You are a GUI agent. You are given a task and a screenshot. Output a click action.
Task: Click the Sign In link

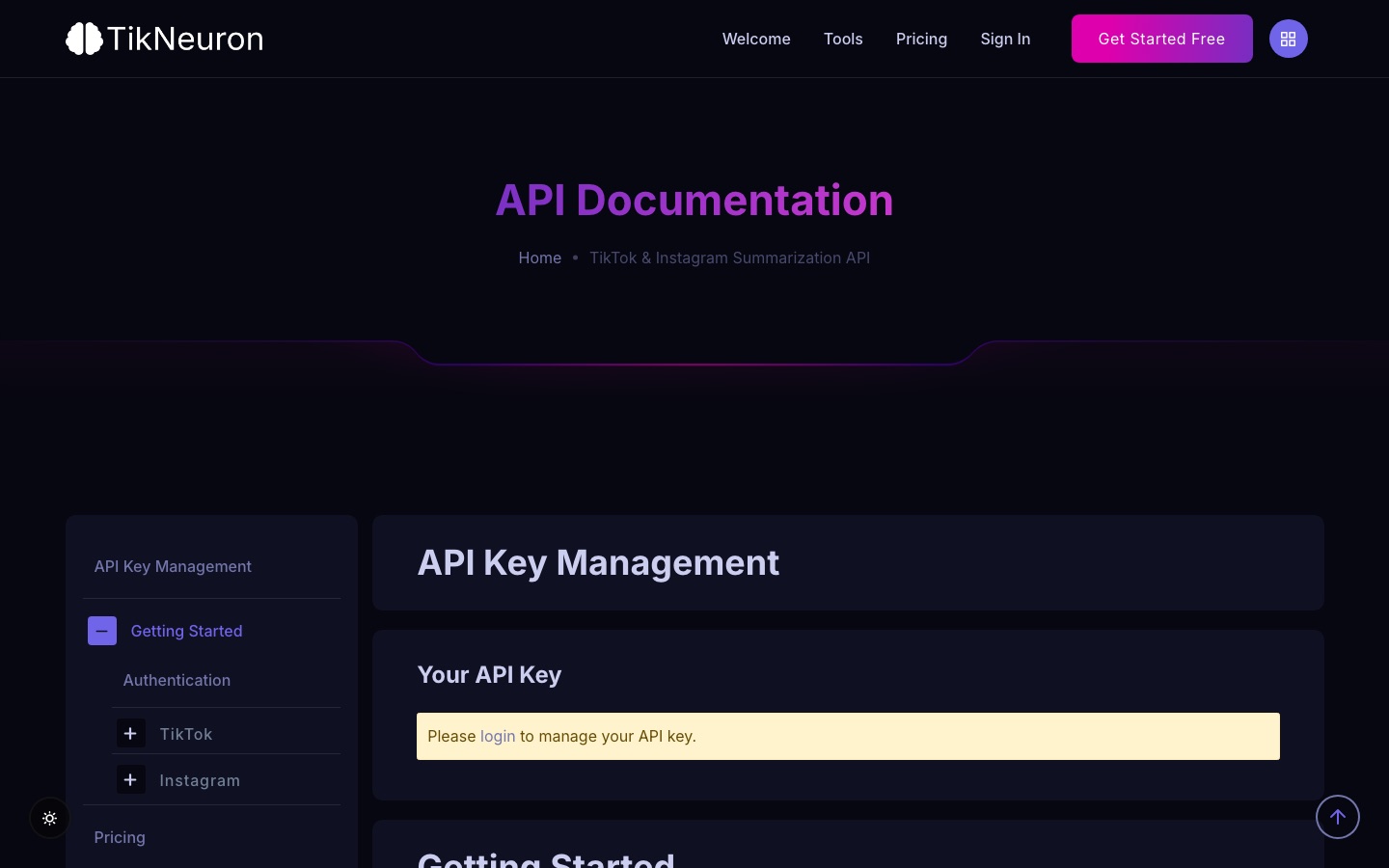(1005, 39)
